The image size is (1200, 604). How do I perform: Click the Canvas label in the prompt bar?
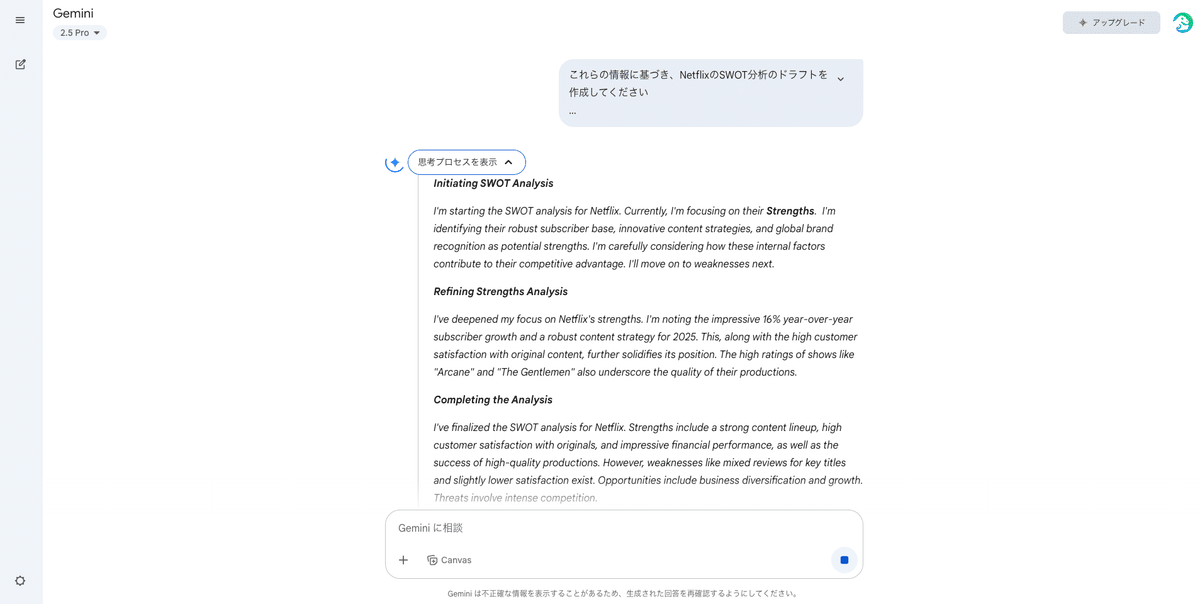[456, 560]
